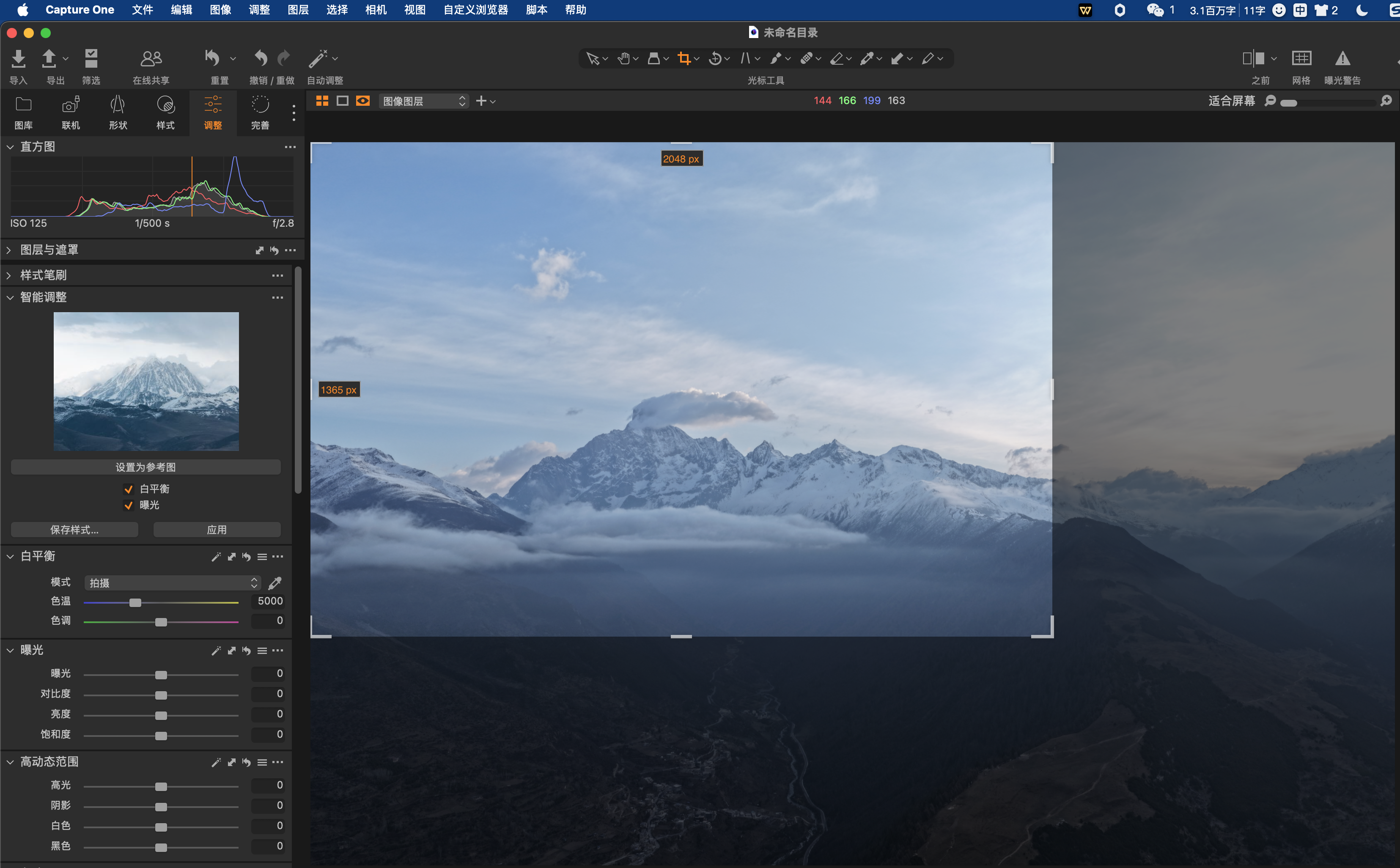The width and height of the screenshot is (1400, 868).
Task: Open the 联机 tool tab
Action: pos(71,113)
